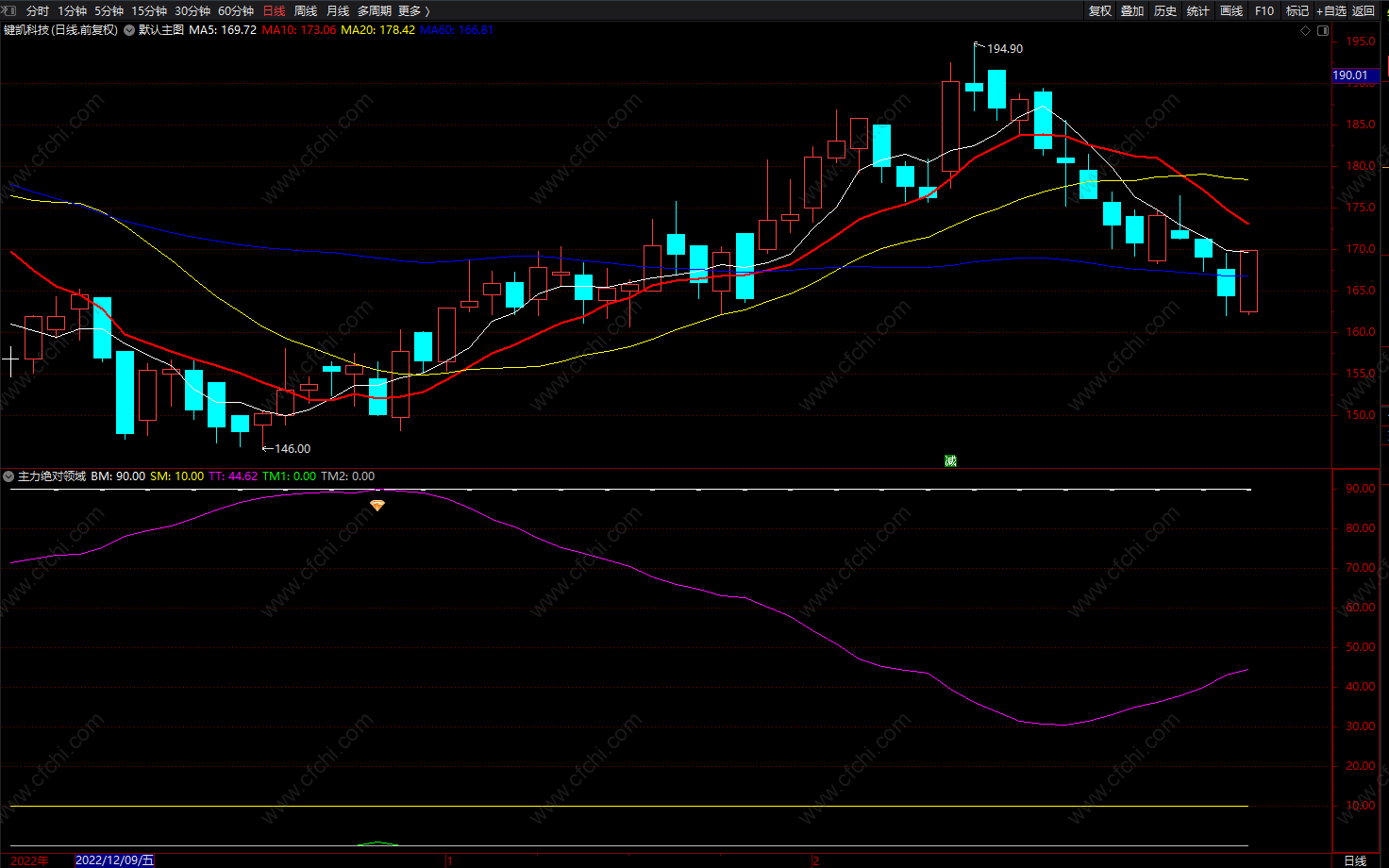Click the MA20: 178.42 label

tap(378, 30)
